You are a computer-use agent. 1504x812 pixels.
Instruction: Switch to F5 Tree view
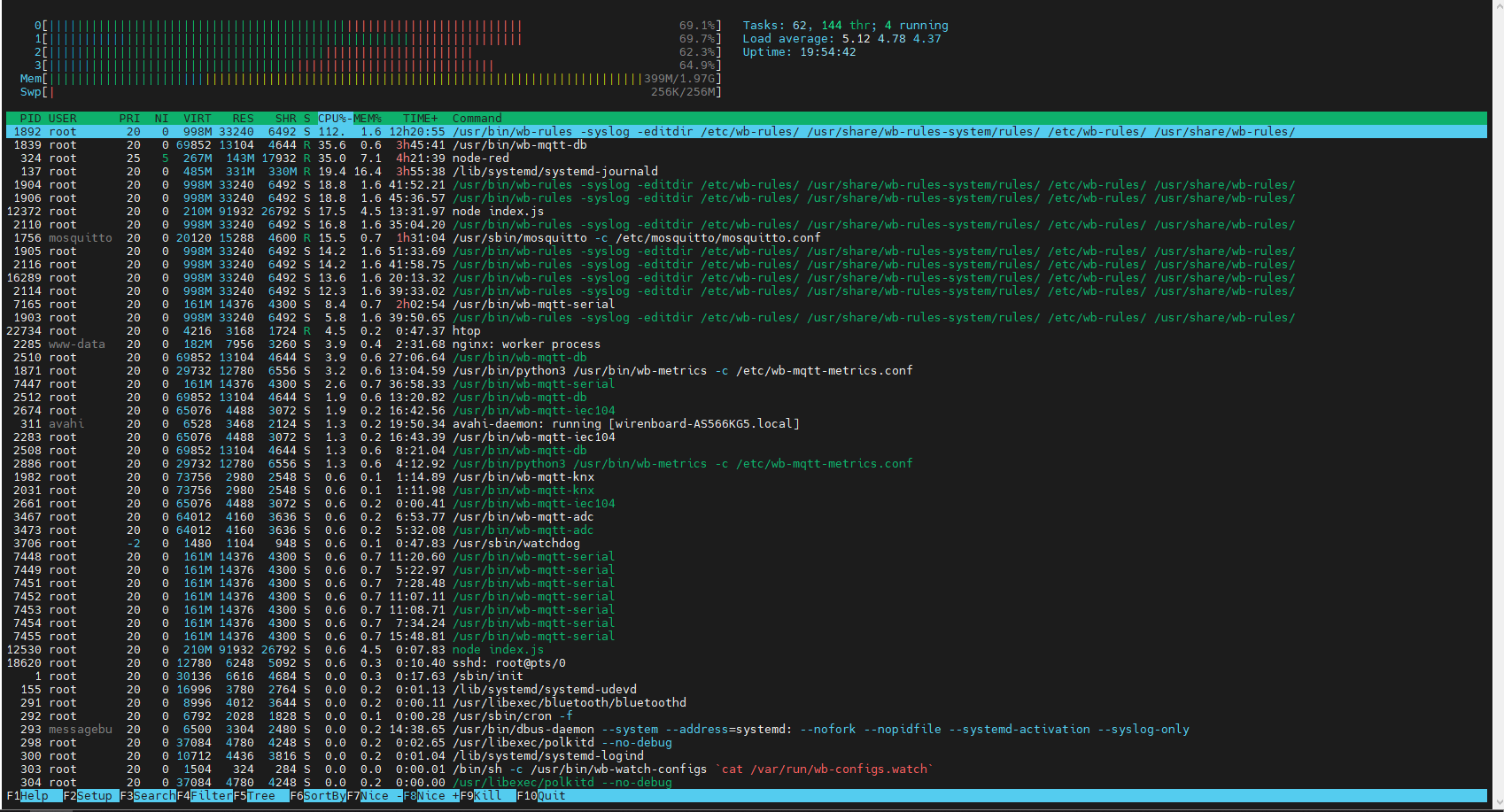click(261, 795)
